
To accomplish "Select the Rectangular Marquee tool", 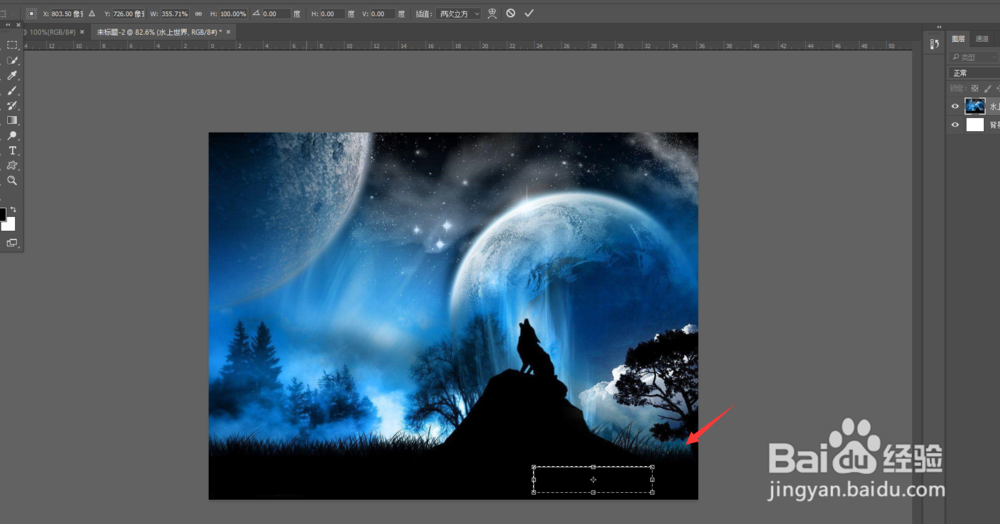I will point(12,45).
